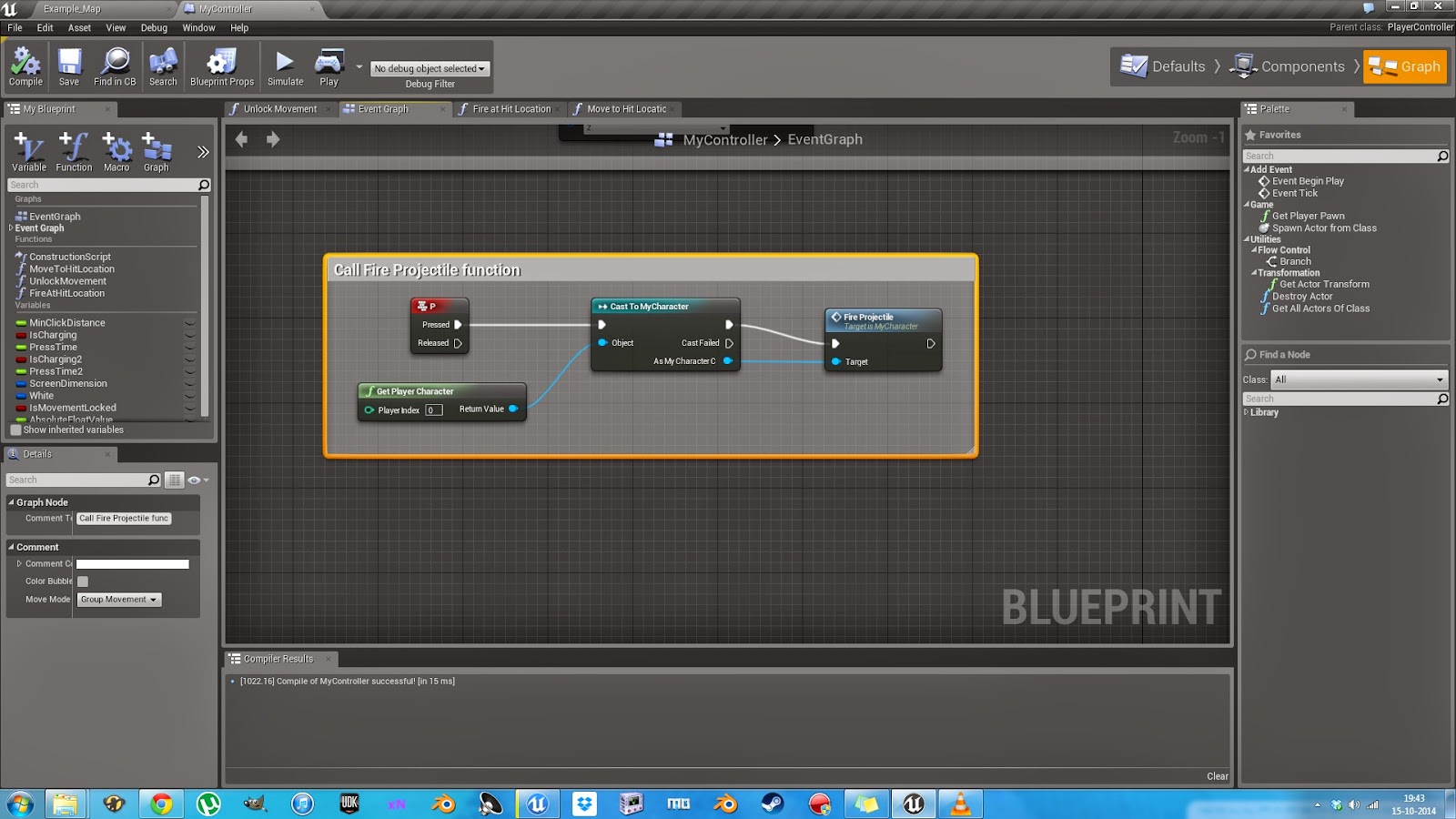Click the color swatch of the White variable
Screen dimensions: 1456x819
19,396
